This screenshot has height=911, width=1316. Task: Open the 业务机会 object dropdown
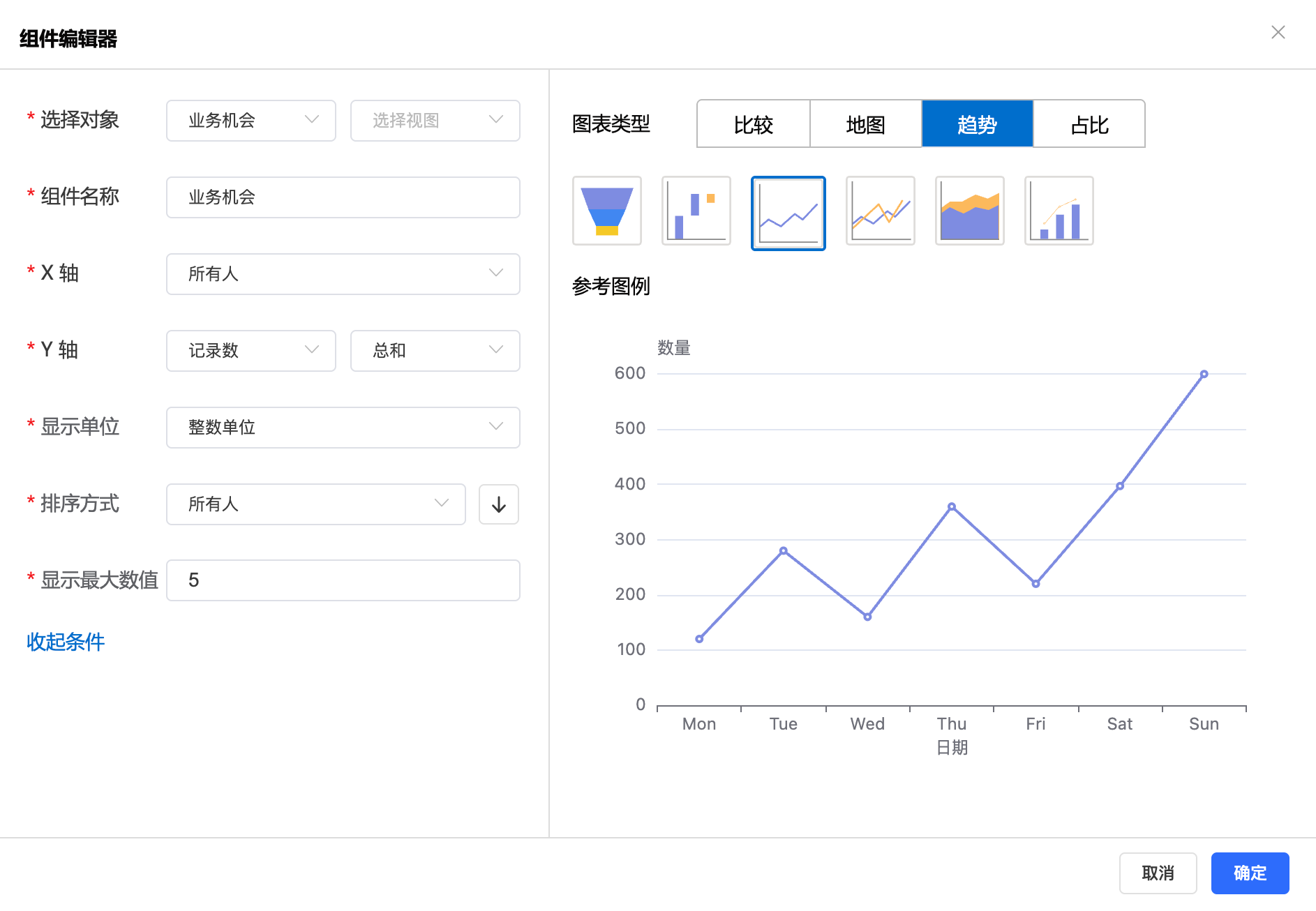[x=251, y=121]
